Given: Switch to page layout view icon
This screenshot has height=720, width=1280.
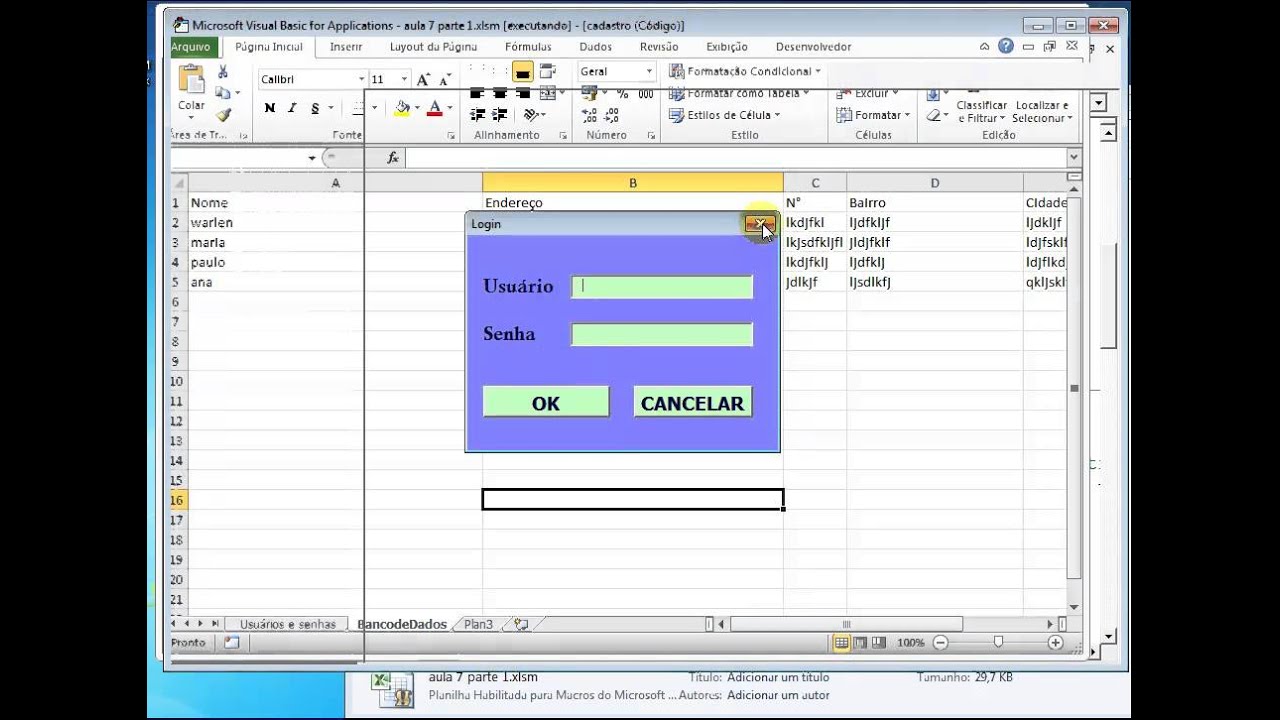Looking at the screenshot, I should pos(862,642).
